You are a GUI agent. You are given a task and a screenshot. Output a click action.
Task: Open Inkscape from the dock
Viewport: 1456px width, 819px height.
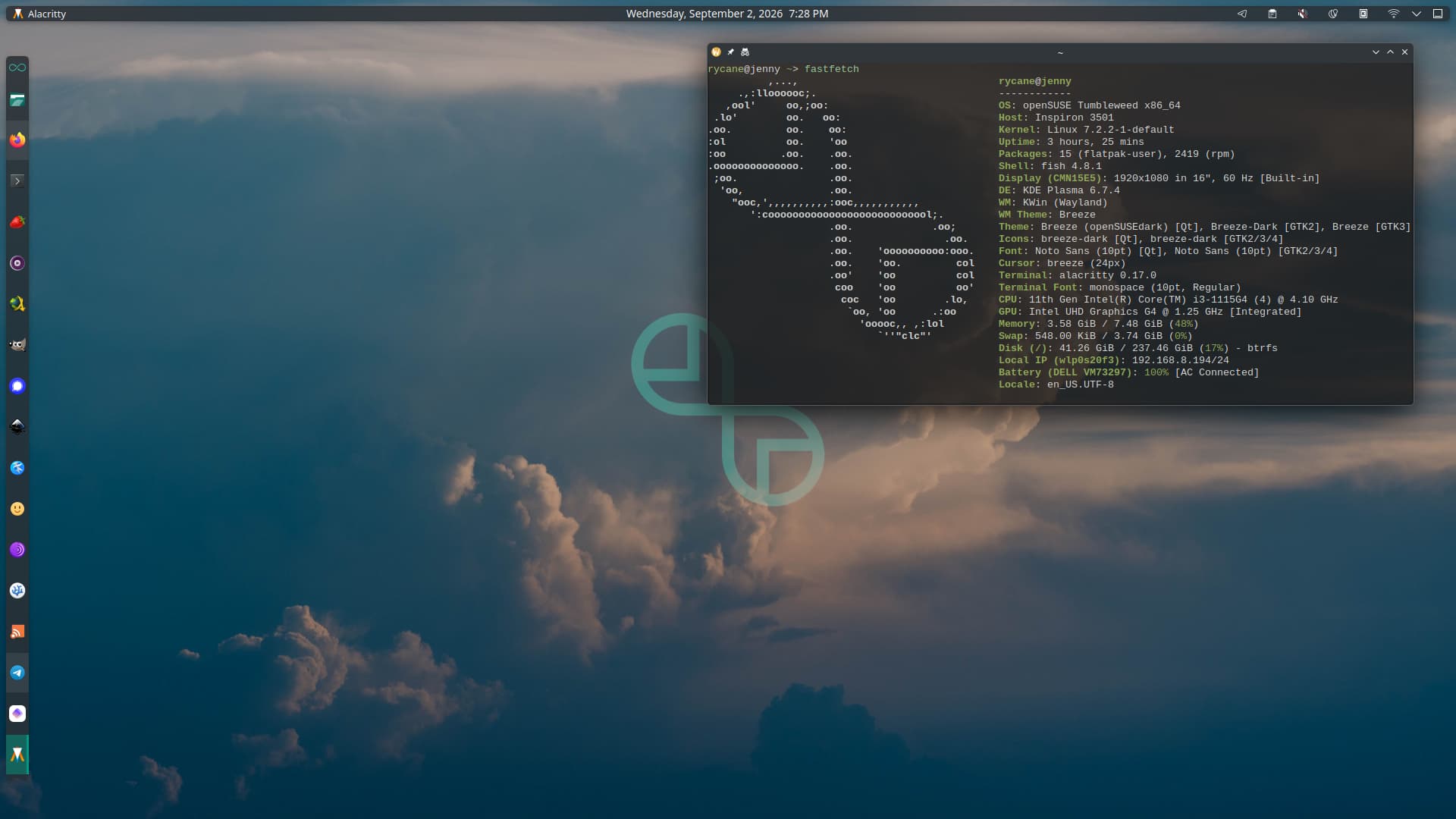(x=17, y=427)
